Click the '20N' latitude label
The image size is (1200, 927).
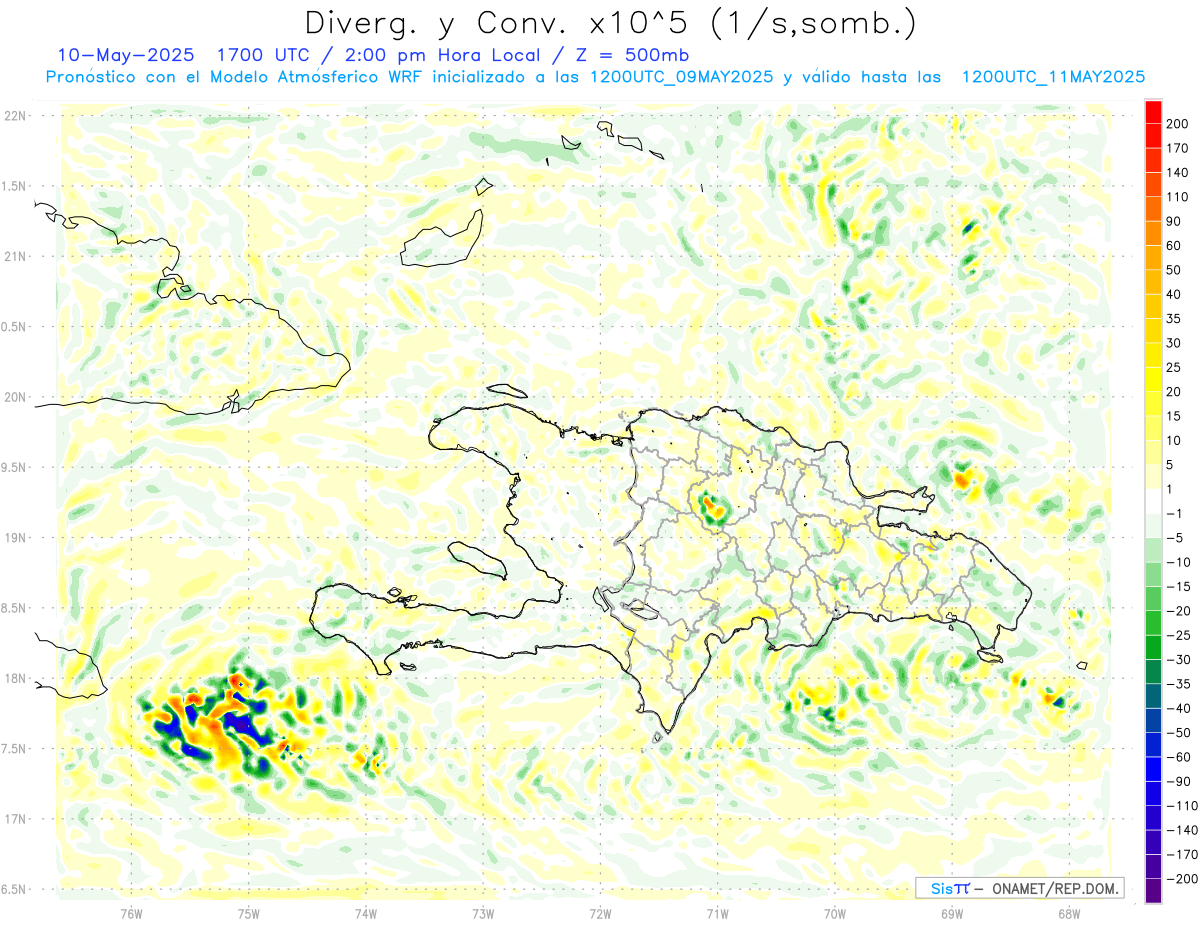coord(16,397)
